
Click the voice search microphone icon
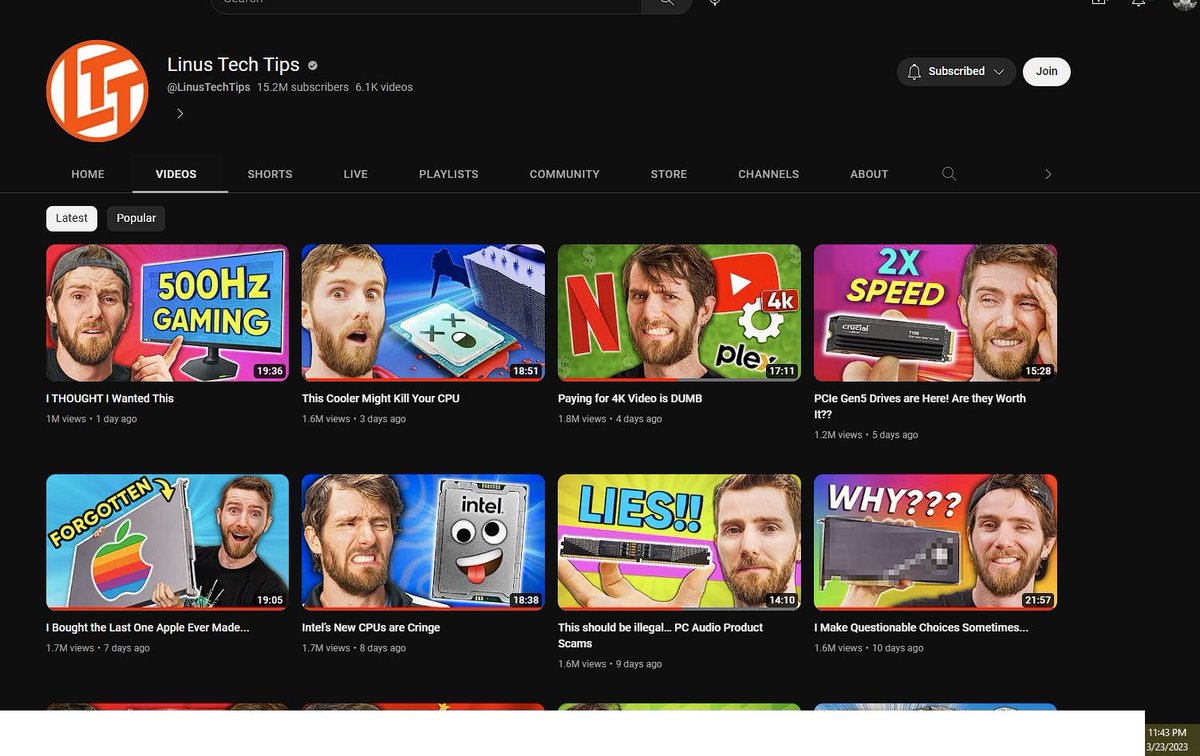[x=715, y=3]
